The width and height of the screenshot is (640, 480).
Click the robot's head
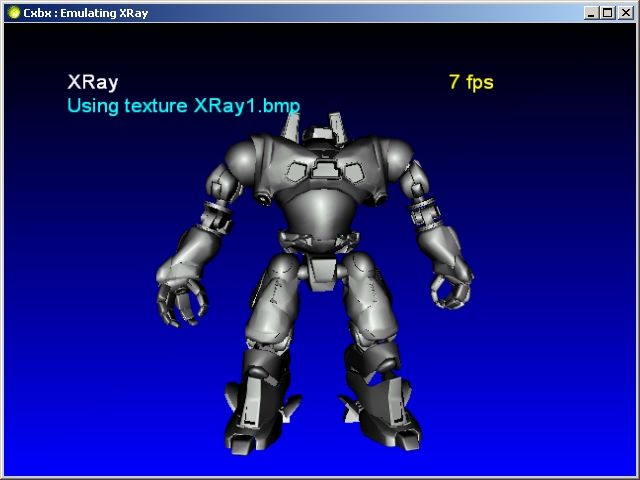pos(319,137)
